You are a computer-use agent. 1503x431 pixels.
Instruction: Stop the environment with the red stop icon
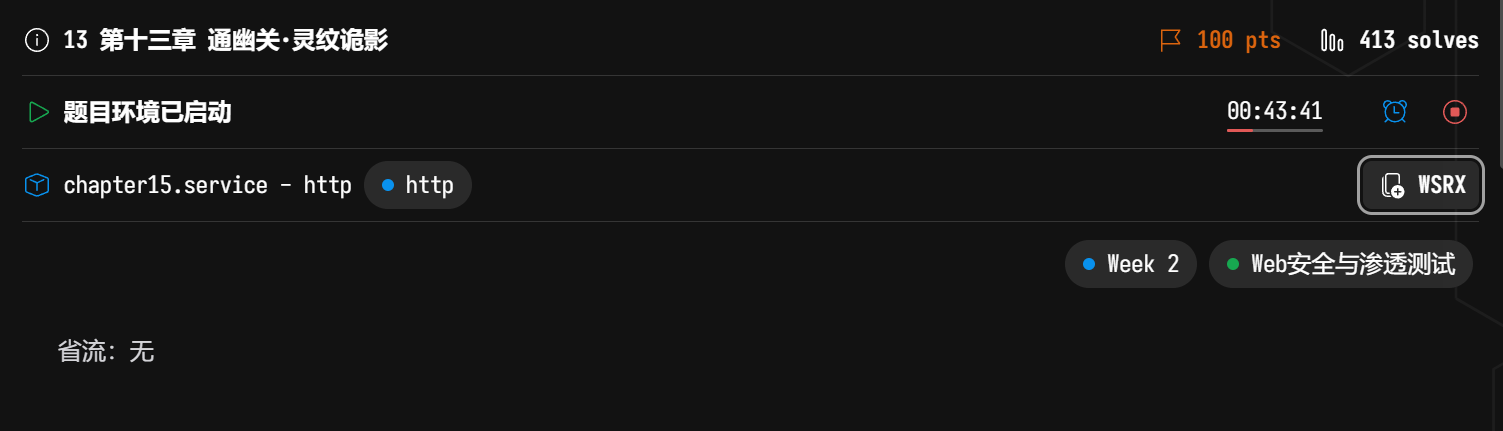[1454, 112]
